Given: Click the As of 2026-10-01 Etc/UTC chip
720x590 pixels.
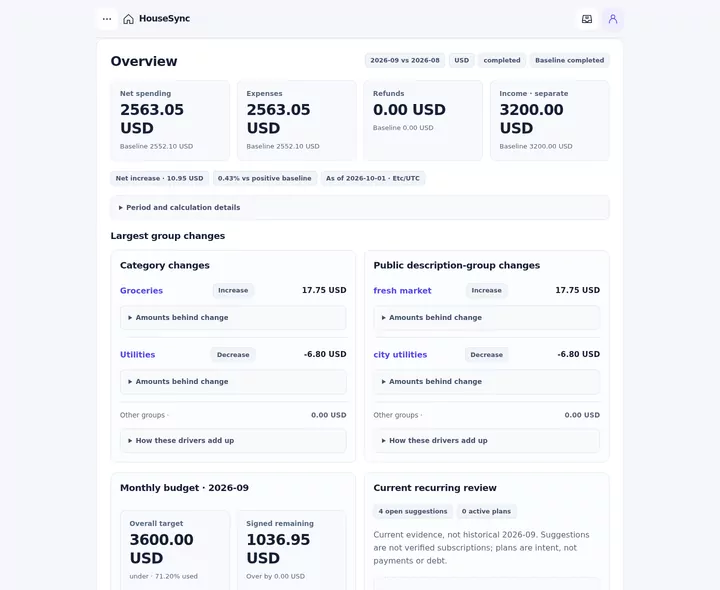Looking at the screenshot, I should 373,178.
